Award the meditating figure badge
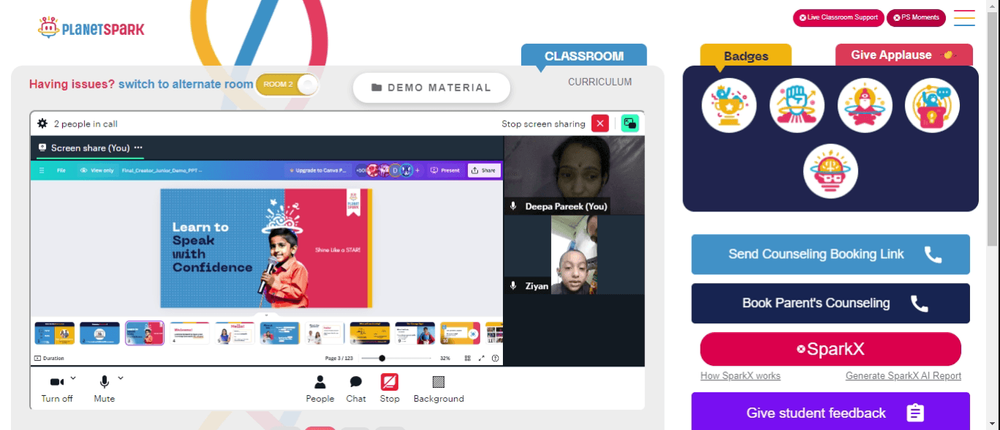The width and height of the screenshot is (1000, 430). pos(864,105)
